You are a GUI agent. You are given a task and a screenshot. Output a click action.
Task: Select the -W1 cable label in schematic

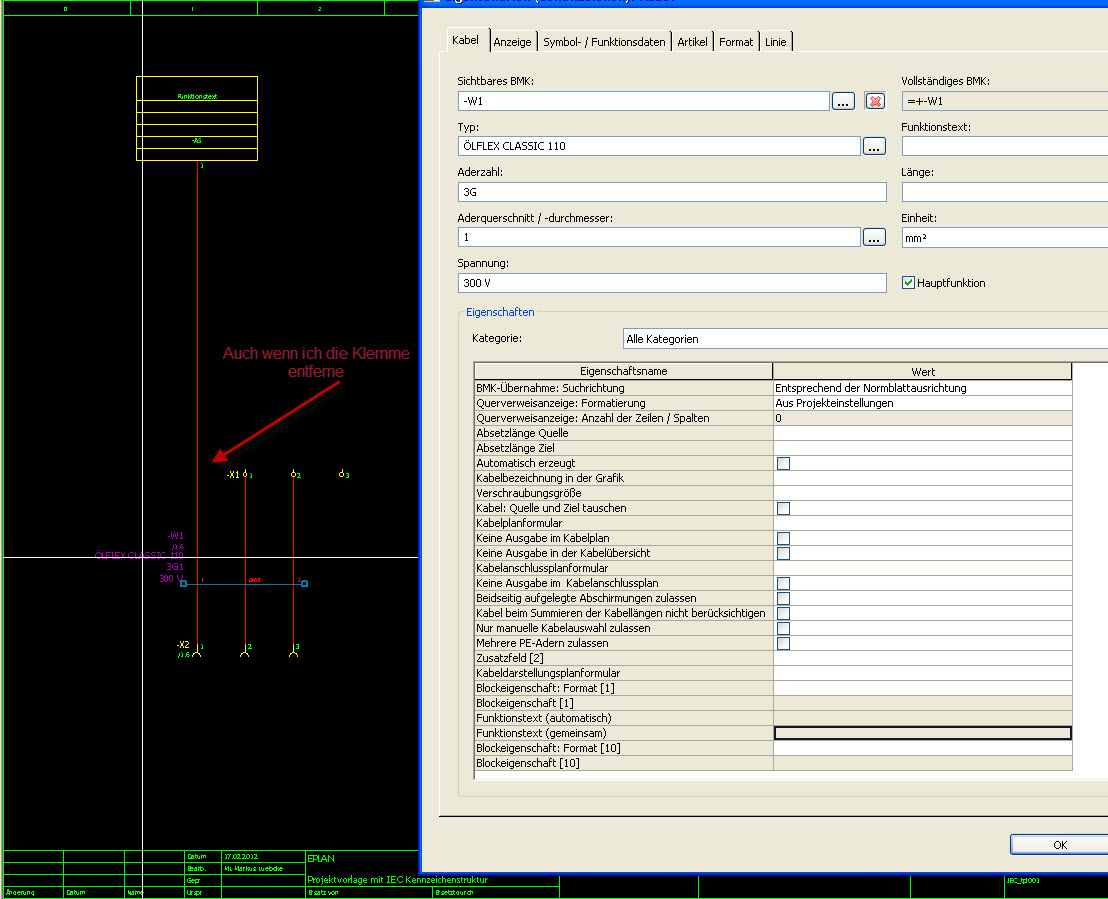[x=175, y=536]
